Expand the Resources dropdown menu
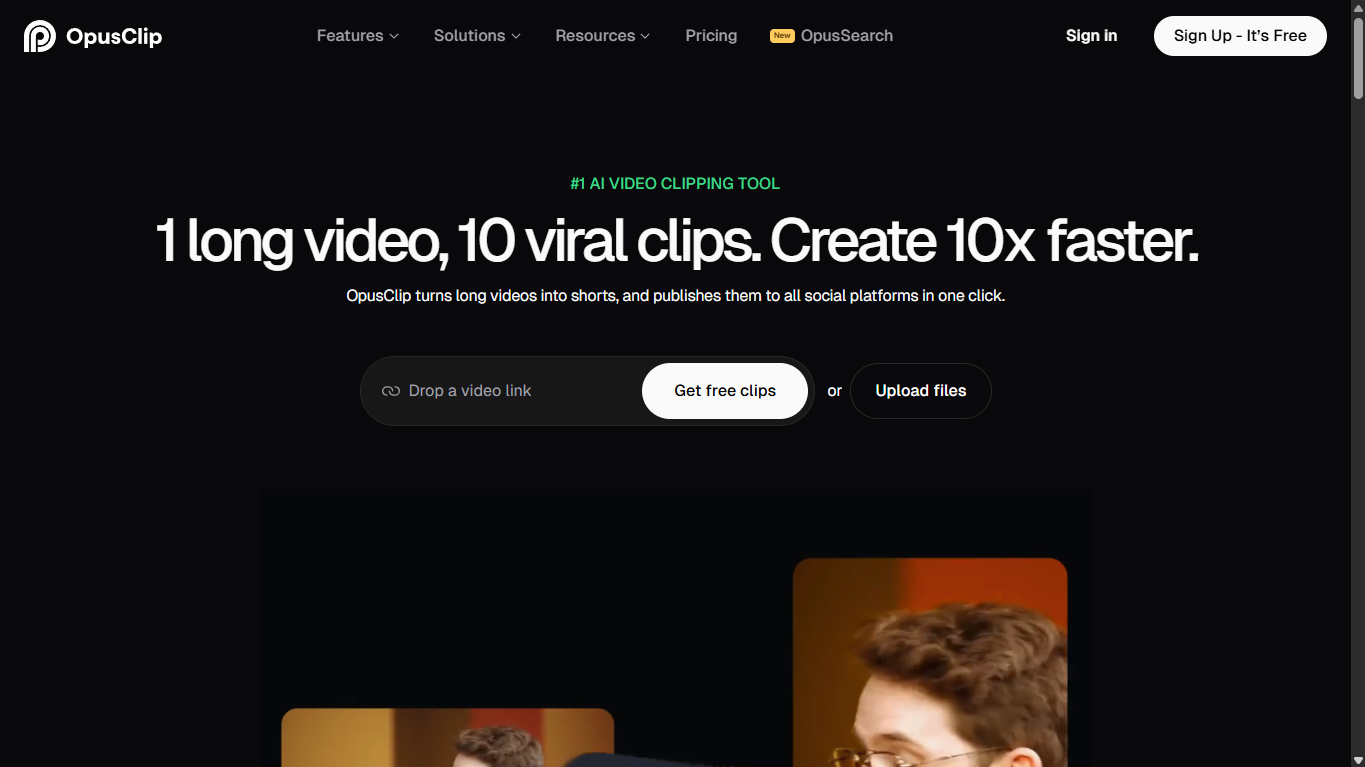 click(602, 36)
